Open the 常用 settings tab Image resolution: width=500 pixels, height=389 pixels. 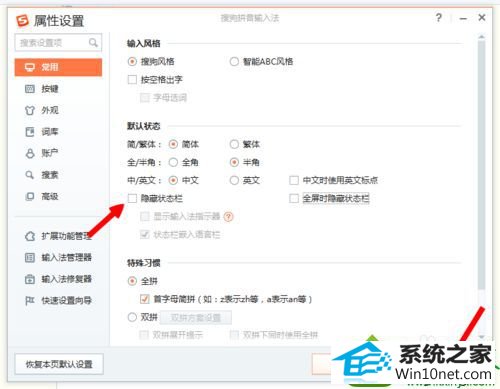click(58, 67)
